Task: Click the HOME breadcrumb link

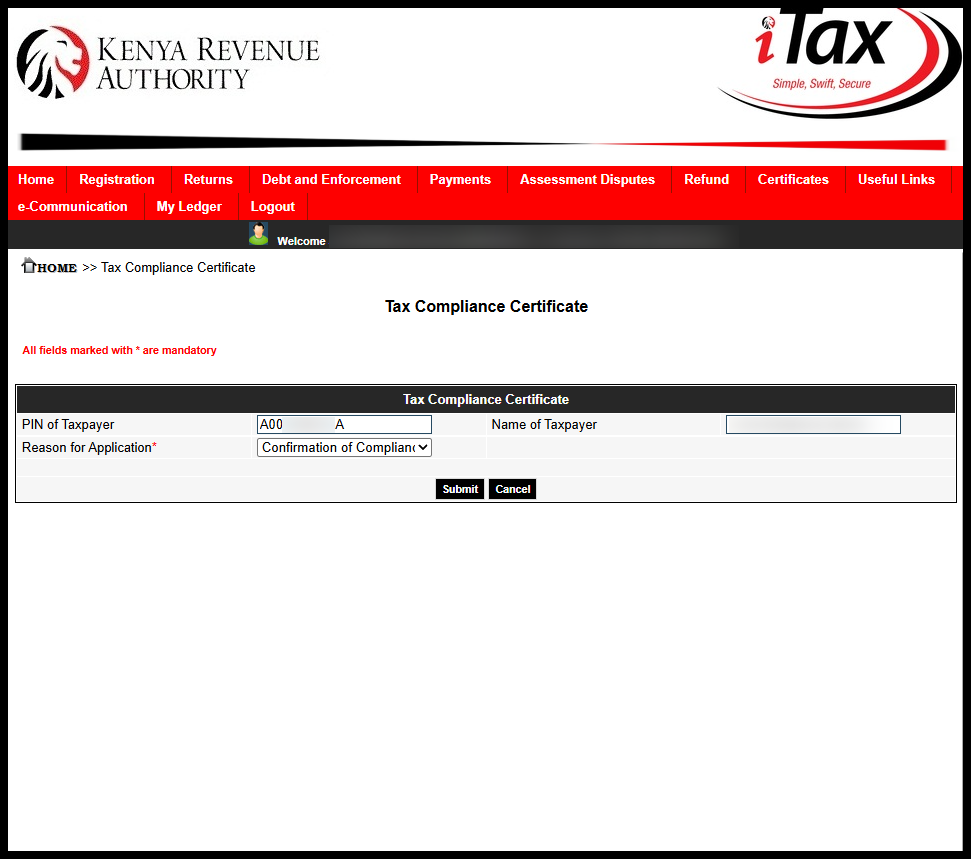Action: (55, 267)
